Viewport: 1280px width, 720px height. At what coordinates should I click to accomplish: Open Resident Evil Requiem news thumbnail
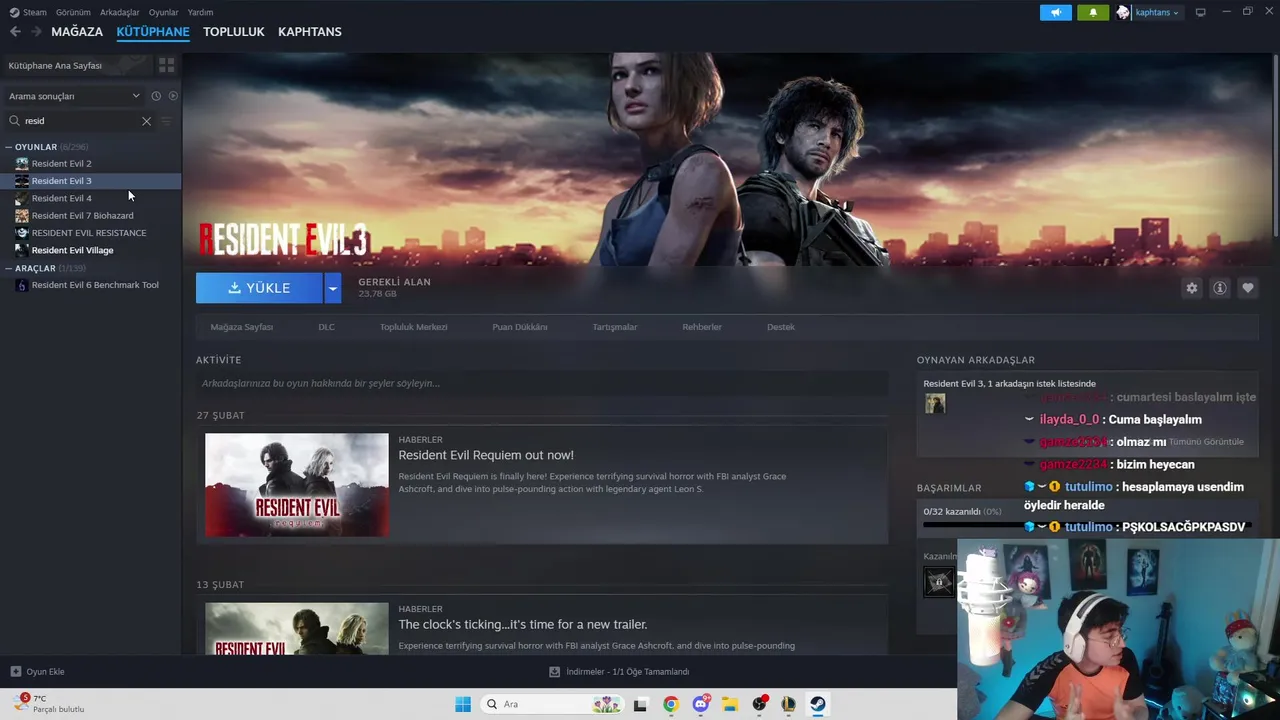(x=297, y=485)
